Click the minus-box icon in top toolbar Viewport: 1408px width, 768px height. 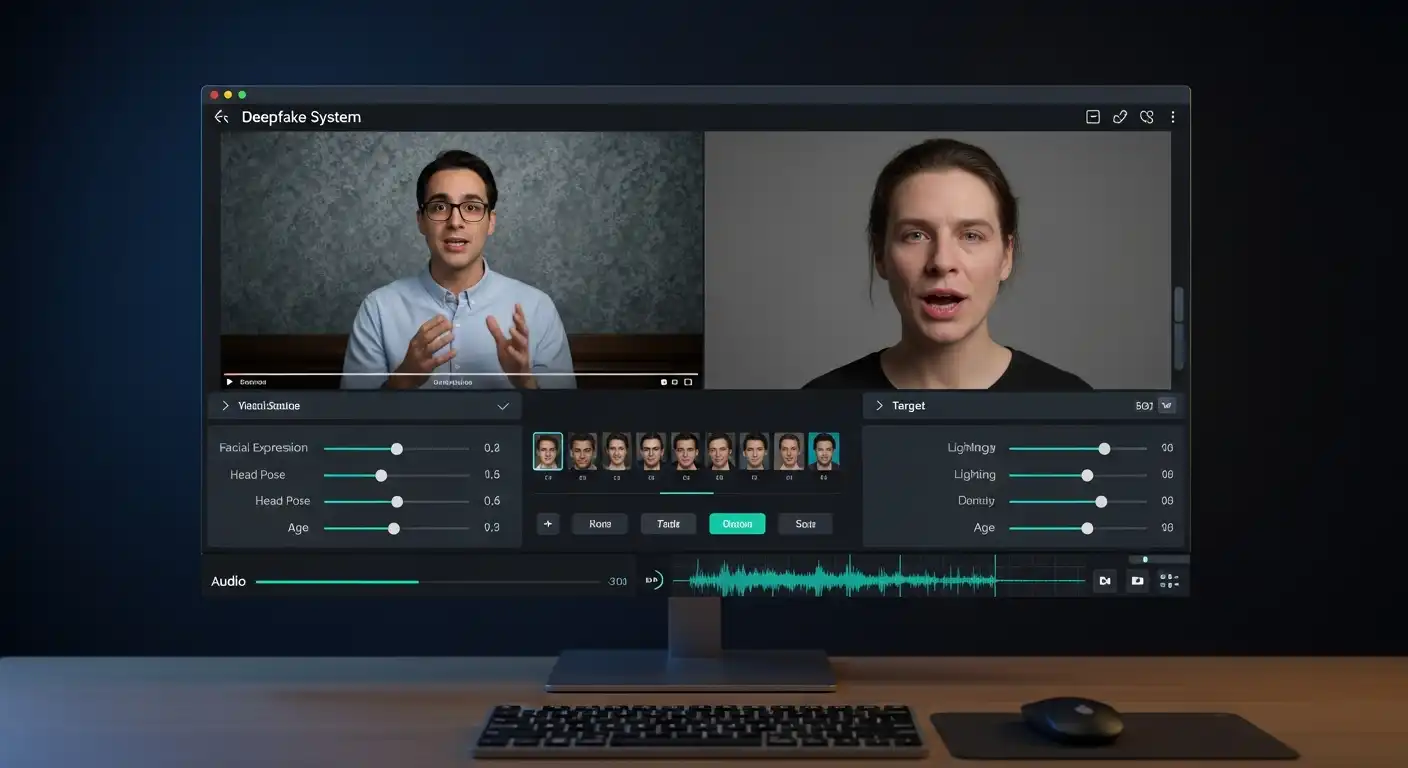1093,117
